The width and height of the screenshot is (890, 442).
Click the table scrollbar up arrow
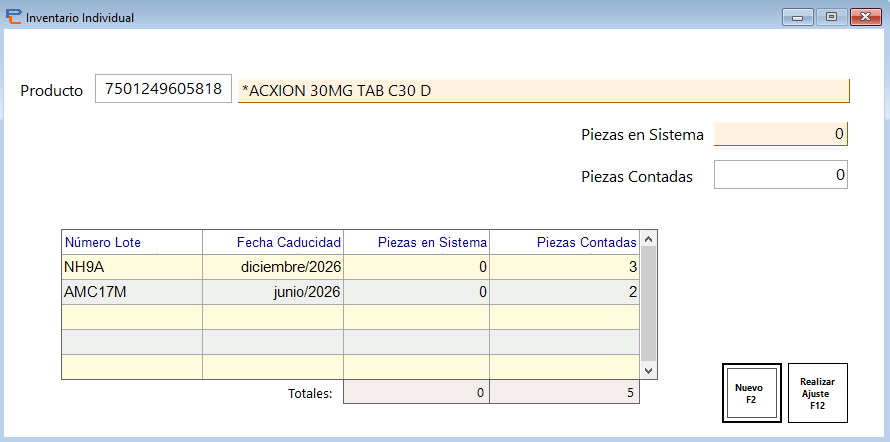pos(649,238)
